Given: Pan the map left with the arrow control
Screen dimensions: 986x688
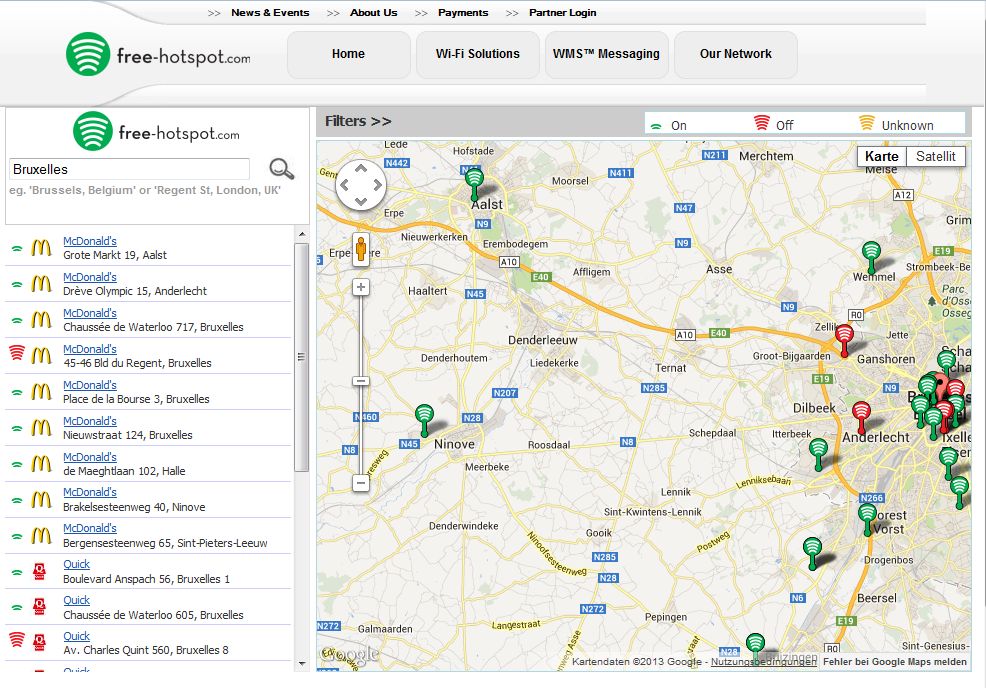Looking at the screenshot, I should (344, 185).
